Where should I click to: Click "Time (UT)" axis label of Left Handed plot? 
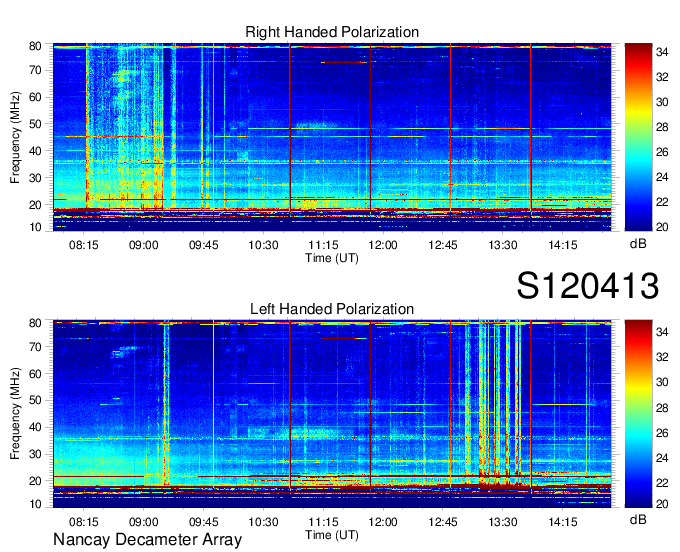332,535
